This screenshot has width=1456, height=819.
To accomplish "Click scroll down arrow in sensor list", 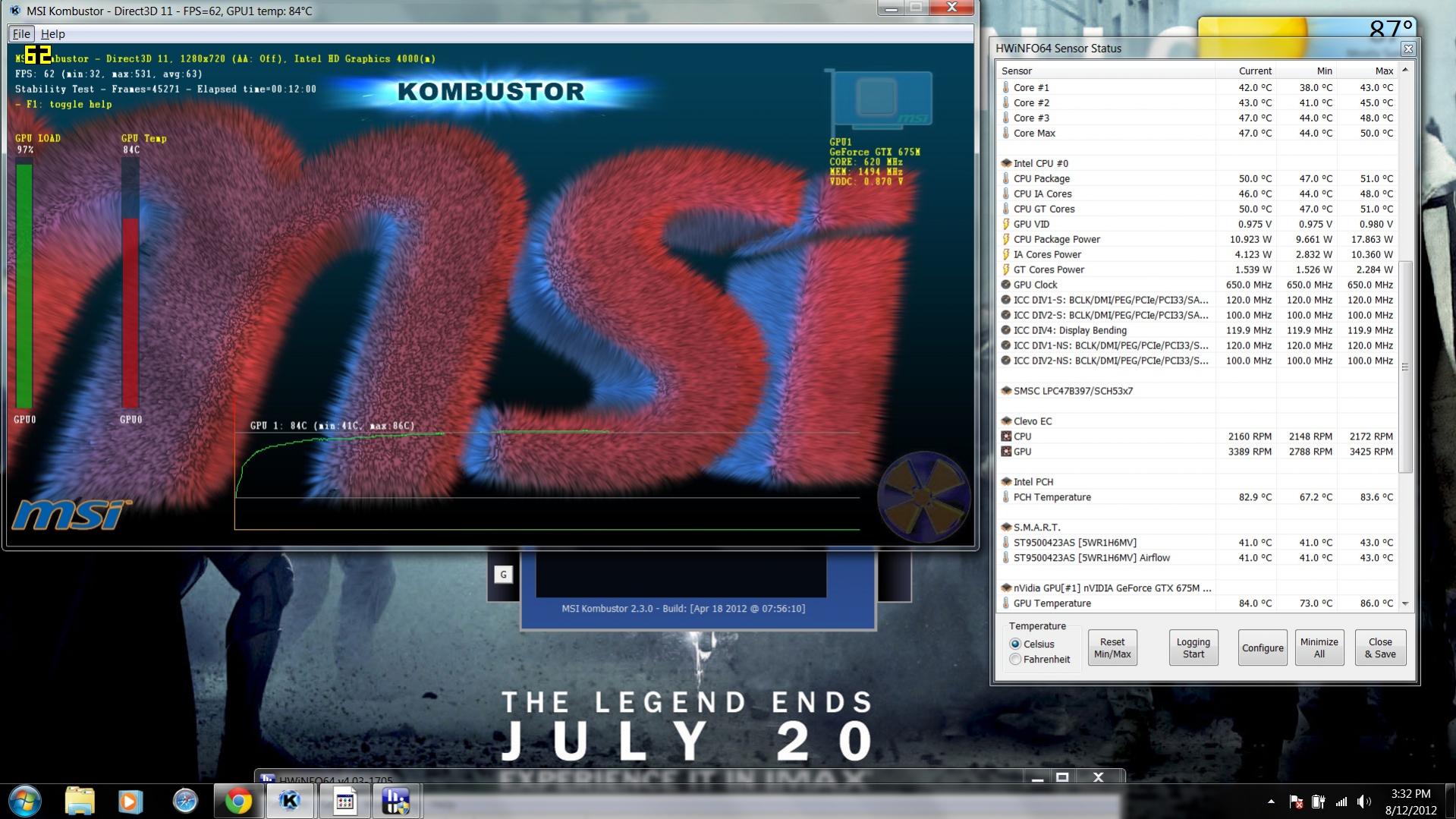I will [1405, 603].
